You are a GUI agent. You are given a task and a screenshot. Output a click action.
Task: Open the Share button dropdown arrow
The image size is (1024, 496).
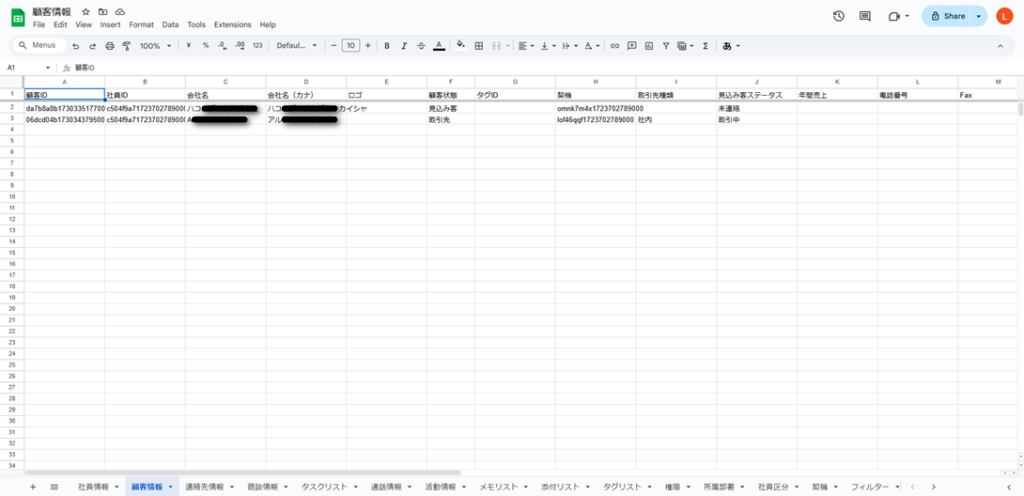click(x=978, y=16)
